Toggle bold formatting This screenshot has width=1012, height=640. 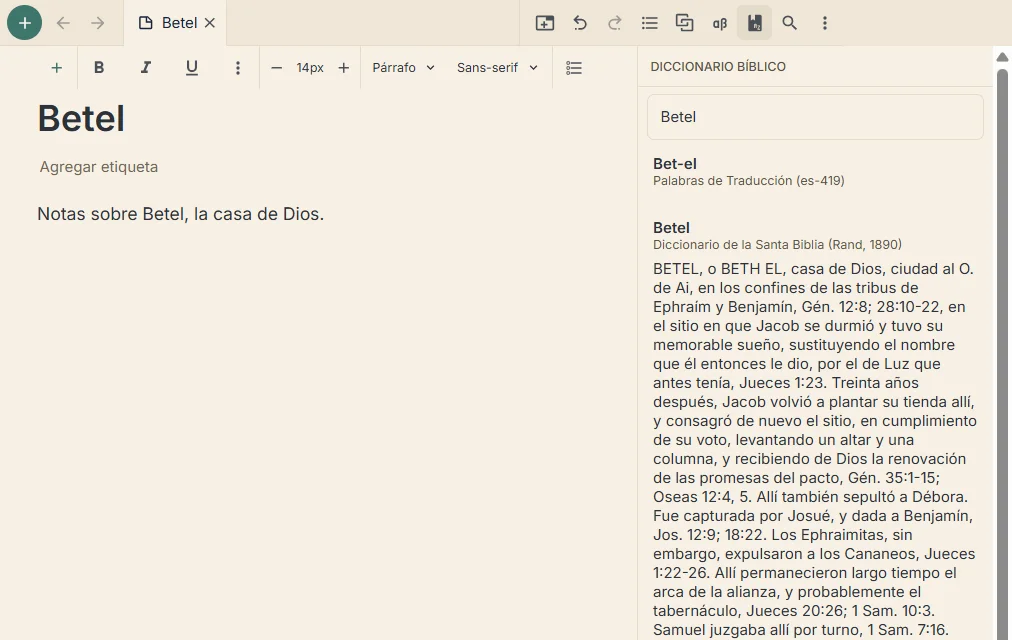pos(99,67)
